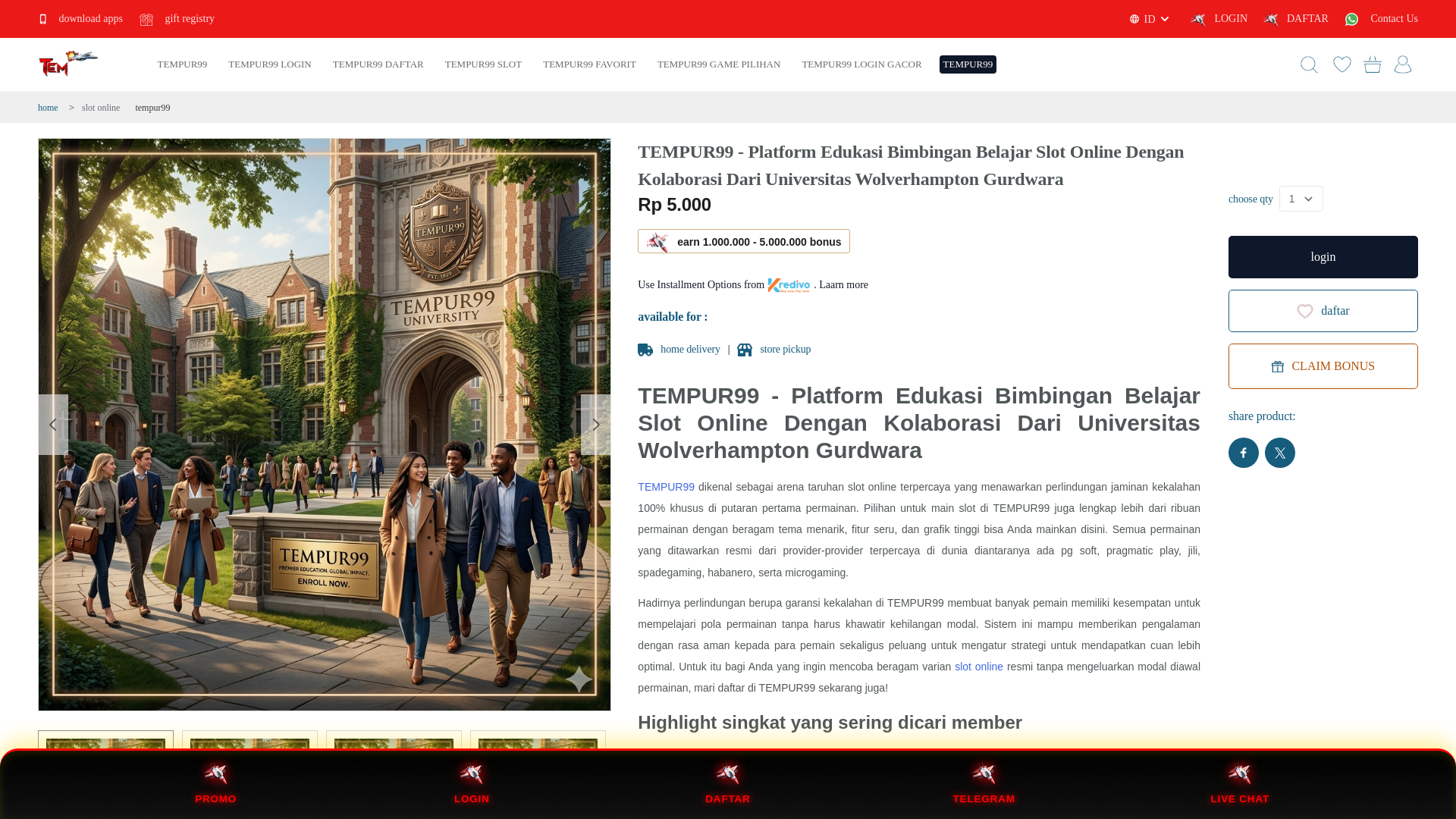Click earn 1.000.000 - 5.000.000 bonus badge
Viewport: 1456px width, 819px height.
pyautogui.click(x=744, y=241)
